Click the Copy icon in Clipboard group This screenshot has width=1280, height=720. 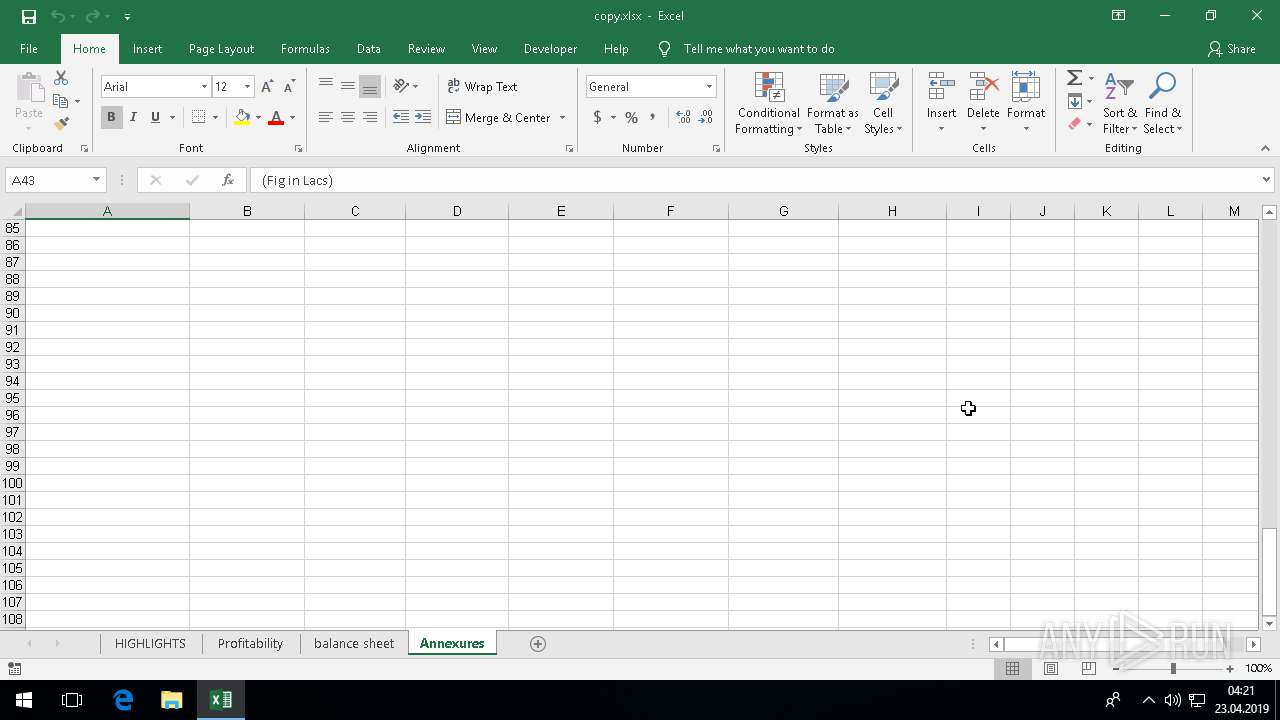[x=61, y=101]
